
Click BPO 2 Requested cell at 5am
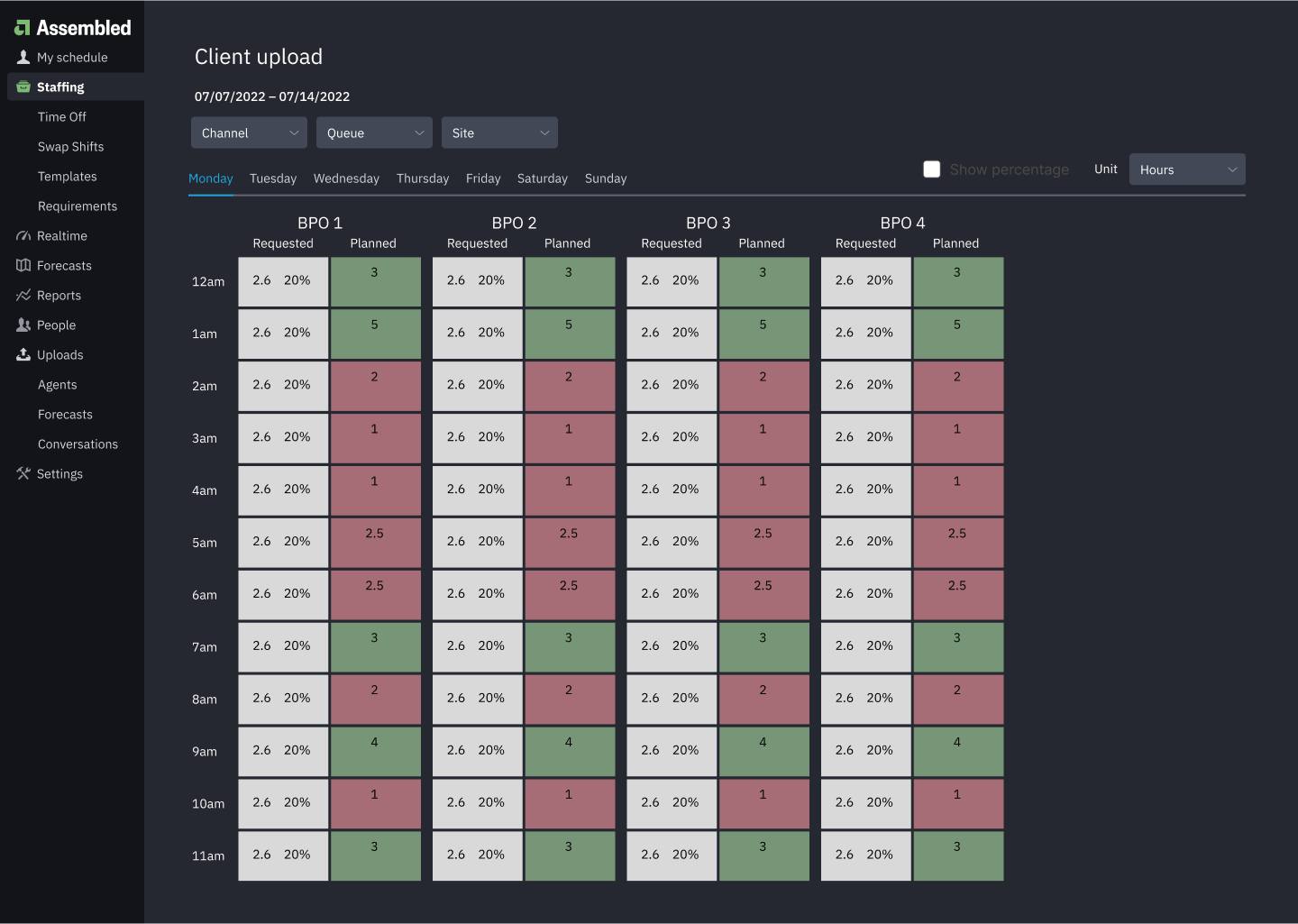click(x=477, y=543)
